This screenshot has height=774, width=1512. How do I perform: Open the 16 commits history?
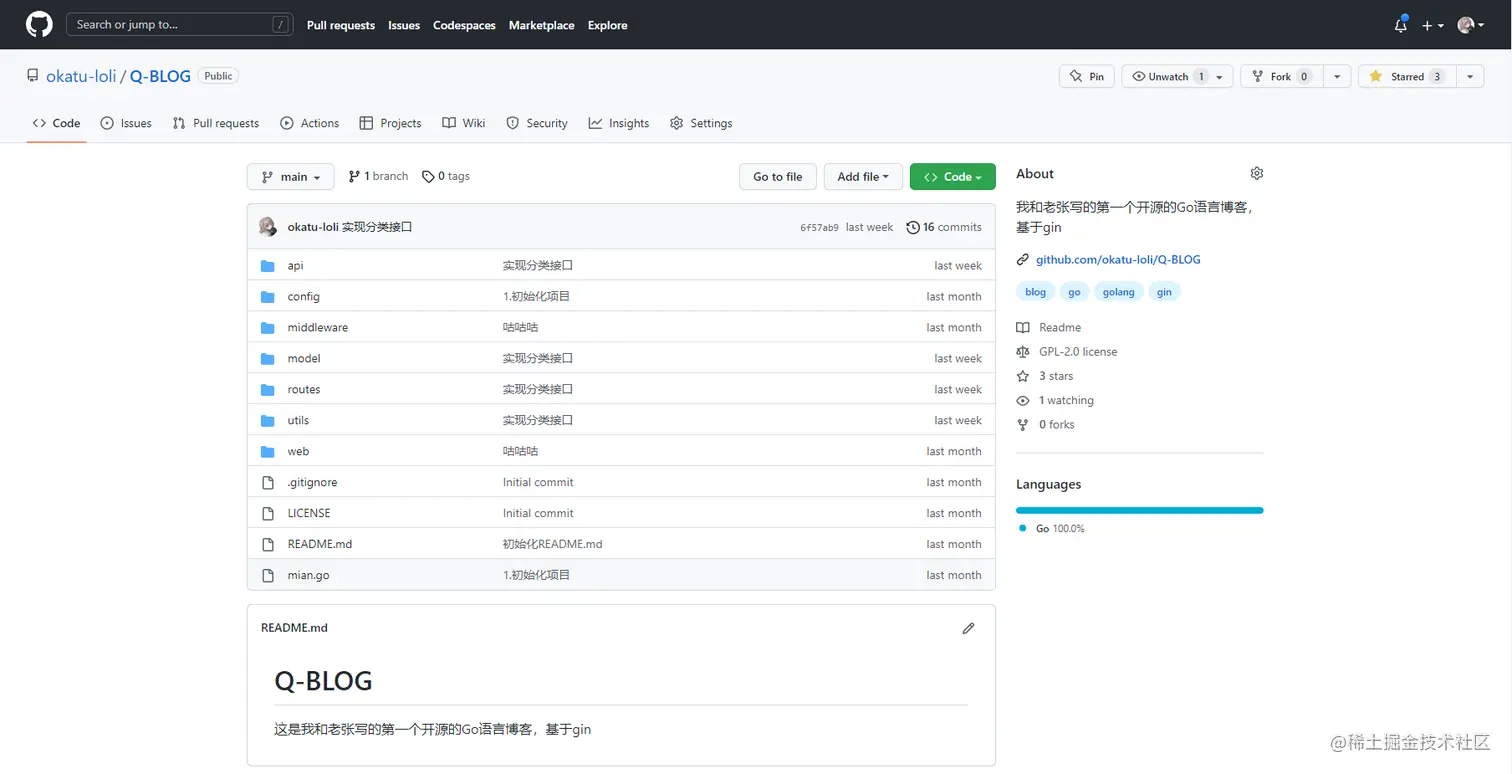tap(944, 227)
